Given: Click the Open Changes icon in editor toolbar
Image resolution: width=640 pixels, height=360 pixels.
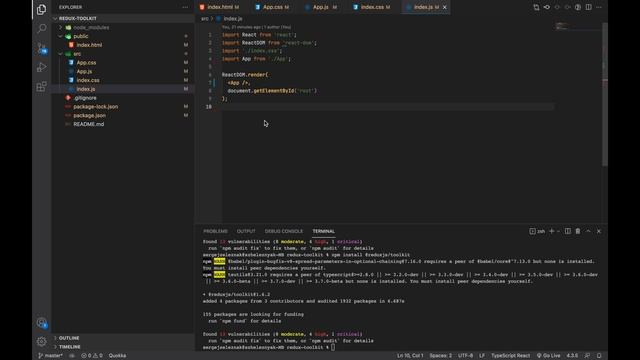Looking at the screenshot, I should pos(536,7).
